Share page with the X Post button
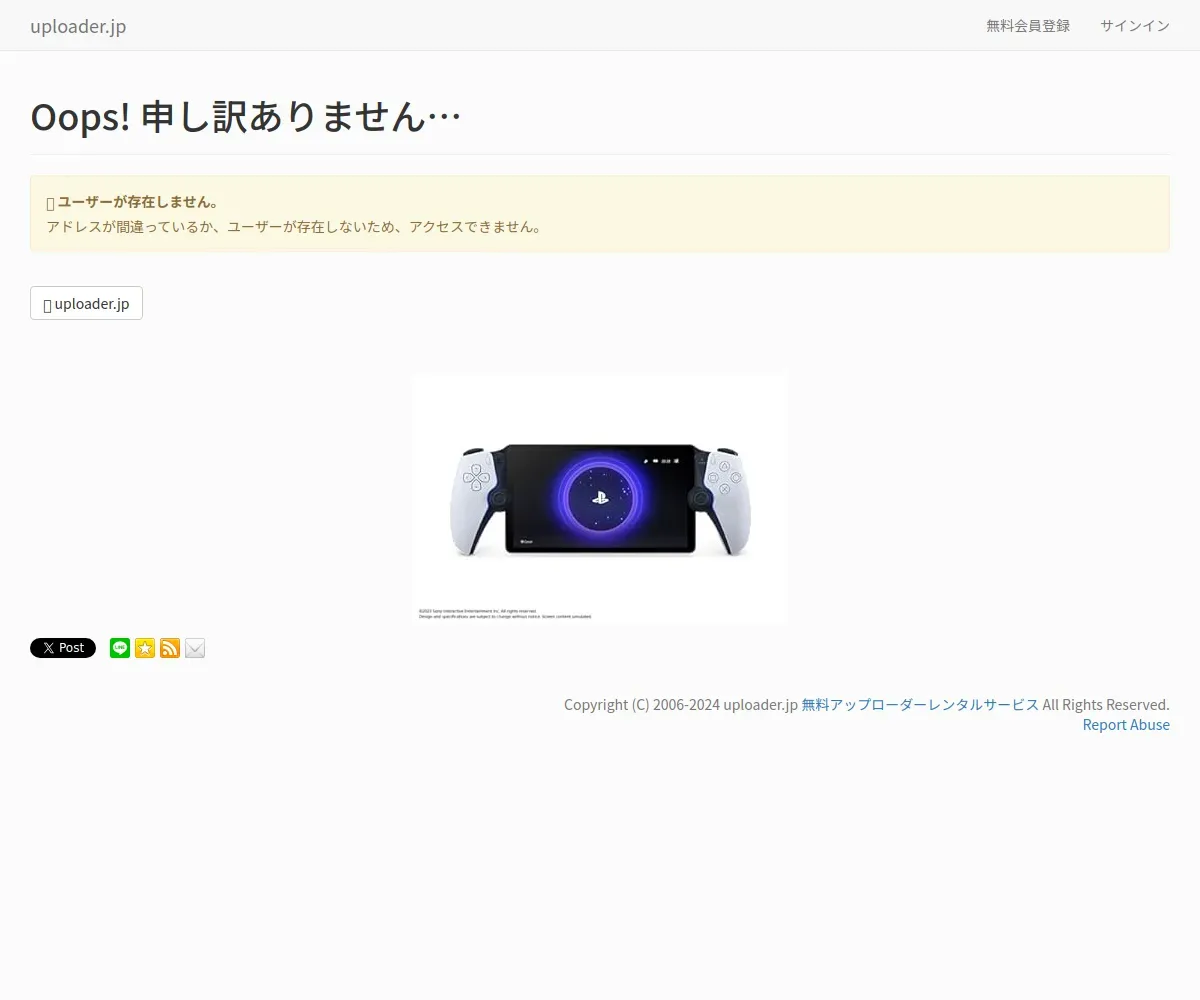 pyautogui.click(x=63, y=648)
